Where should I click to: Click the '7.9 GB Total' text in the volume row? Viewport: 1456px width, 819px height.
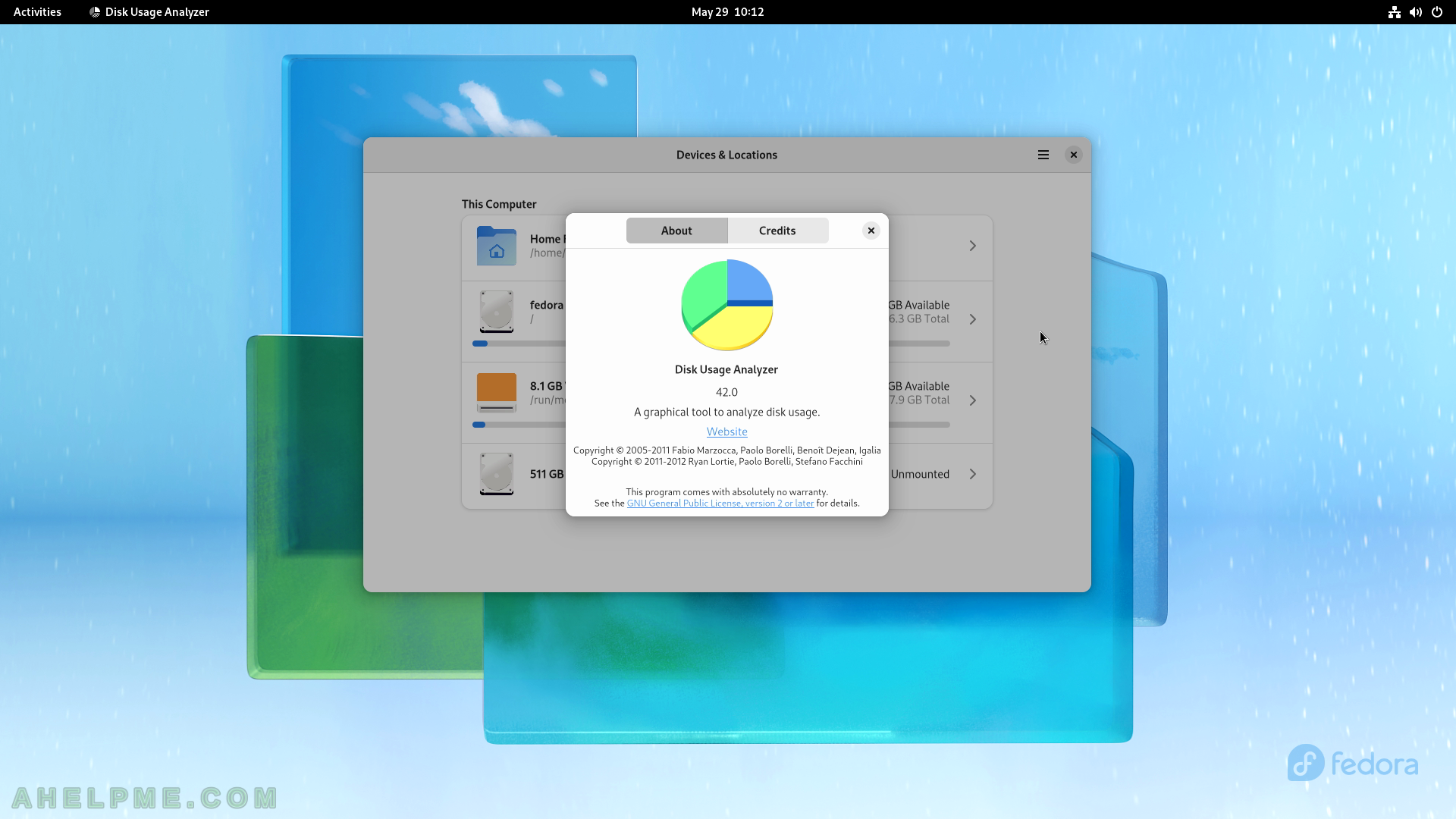[919, 400]
